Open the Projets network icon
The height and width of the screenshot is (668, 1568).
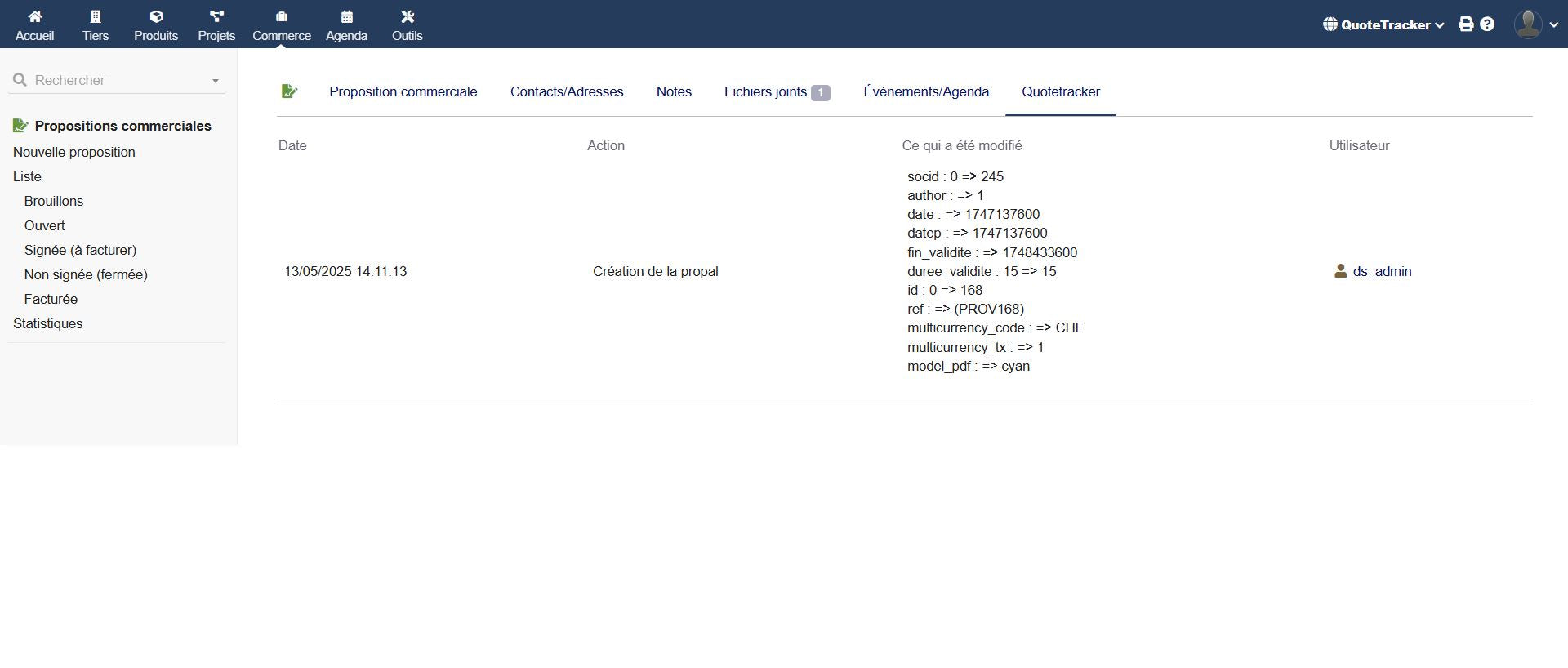[x=216, y=16]
